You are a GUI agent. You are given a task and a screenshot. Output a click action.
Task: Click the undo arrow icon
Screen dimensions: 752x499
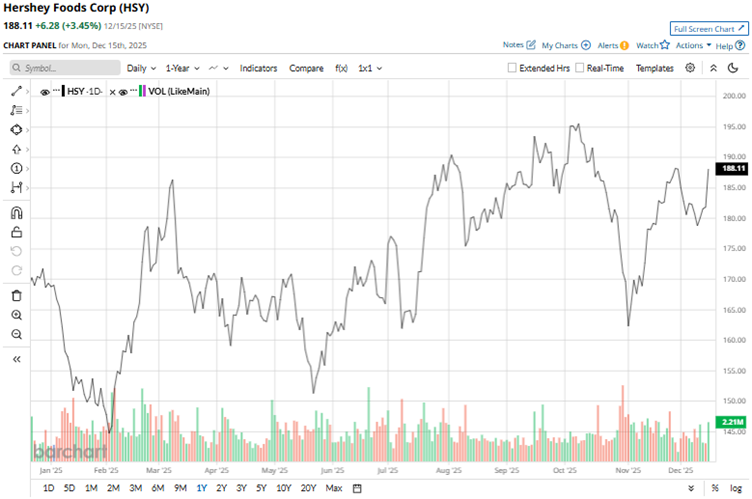pyautogui.click(x=16, y=251)
